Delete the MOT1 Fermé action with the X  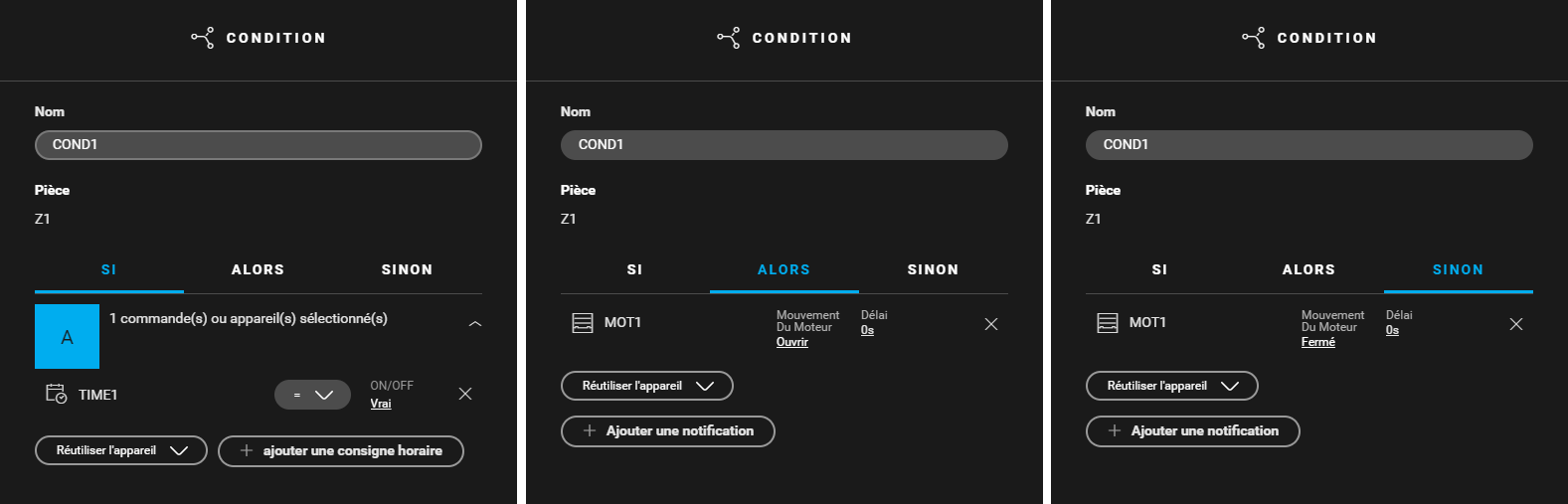click(x=1516, y=324)
